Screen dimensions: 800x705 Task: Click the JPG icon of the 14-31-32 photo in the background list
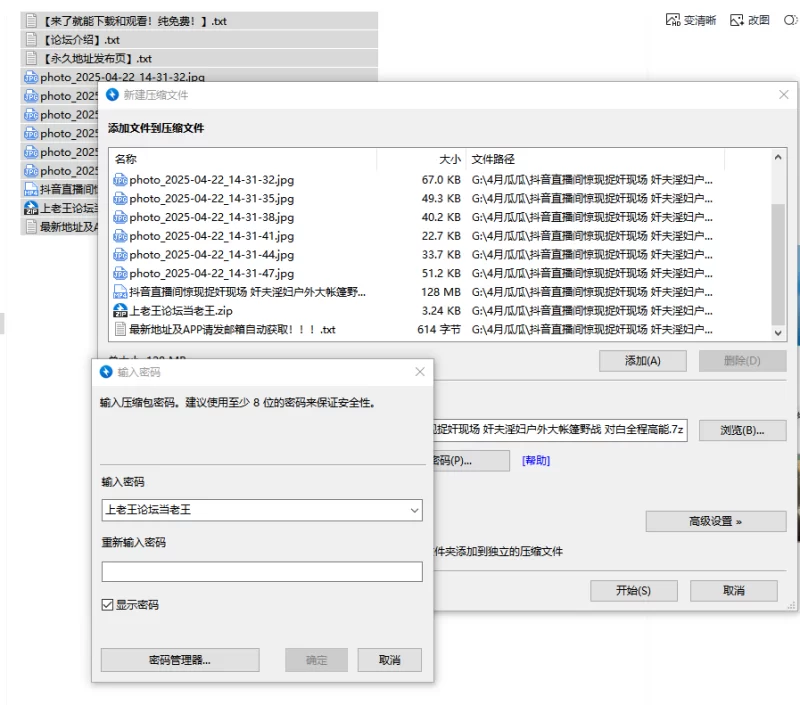(x=31, y=77)
